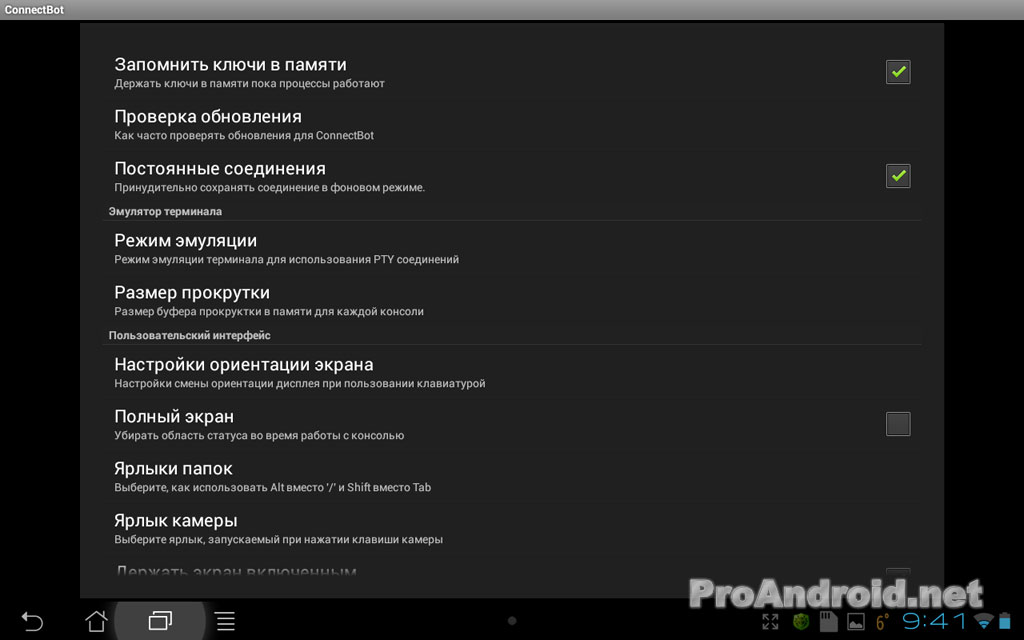Viewport: 1024px width, 640px height.
Task: Select Настройки ориентации экрана
Action: point(512,372)
